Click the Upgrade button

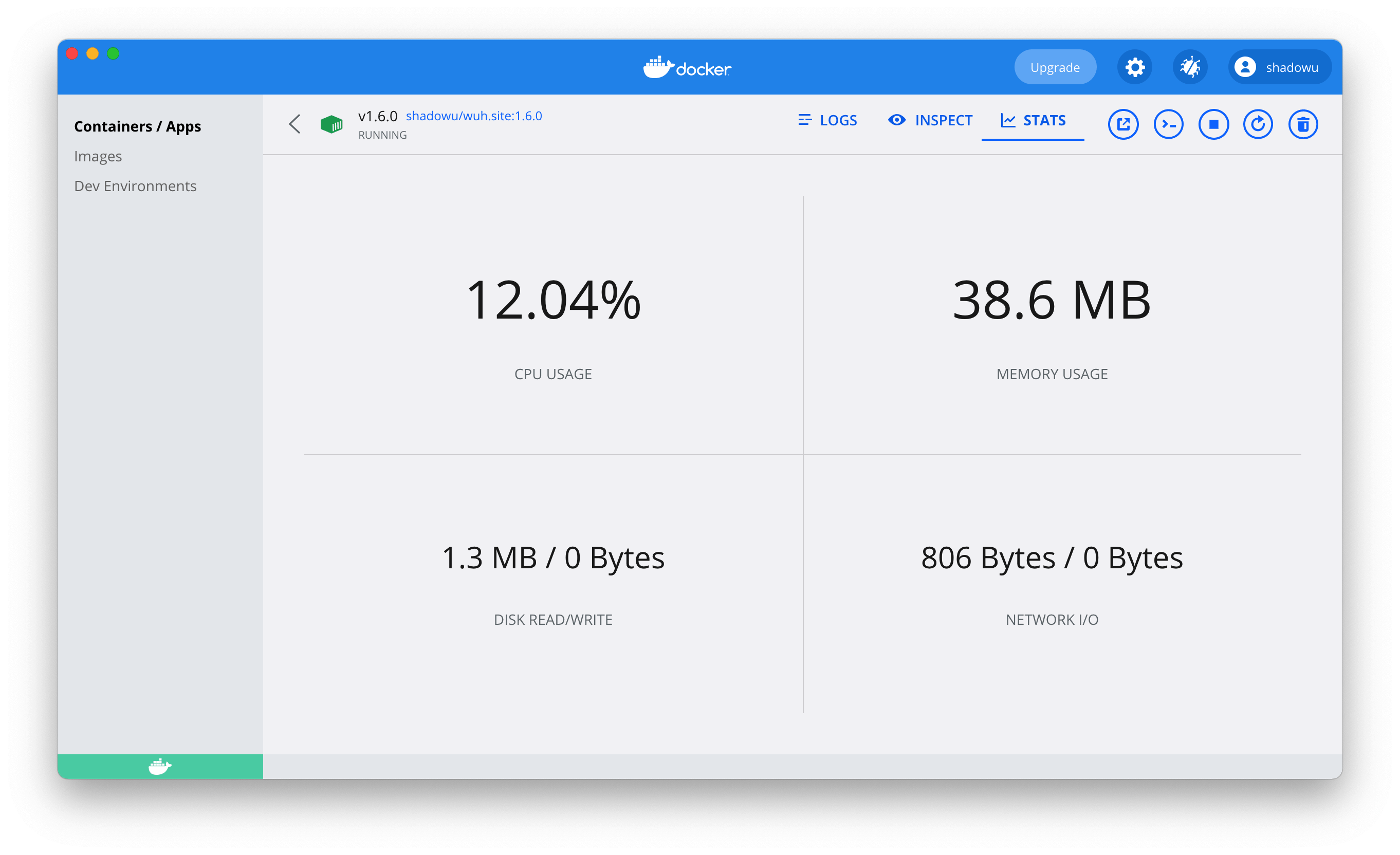tap(1055, 68)
